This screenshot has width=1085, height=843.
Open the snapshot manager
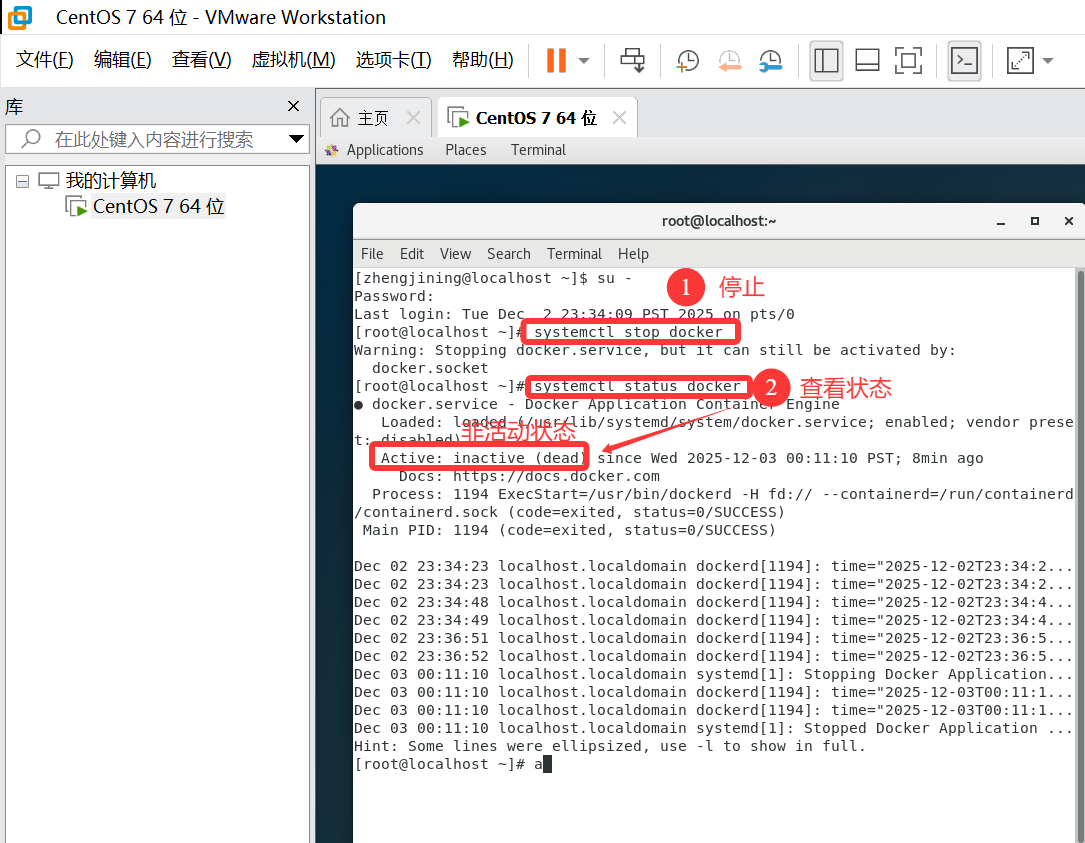770,60
